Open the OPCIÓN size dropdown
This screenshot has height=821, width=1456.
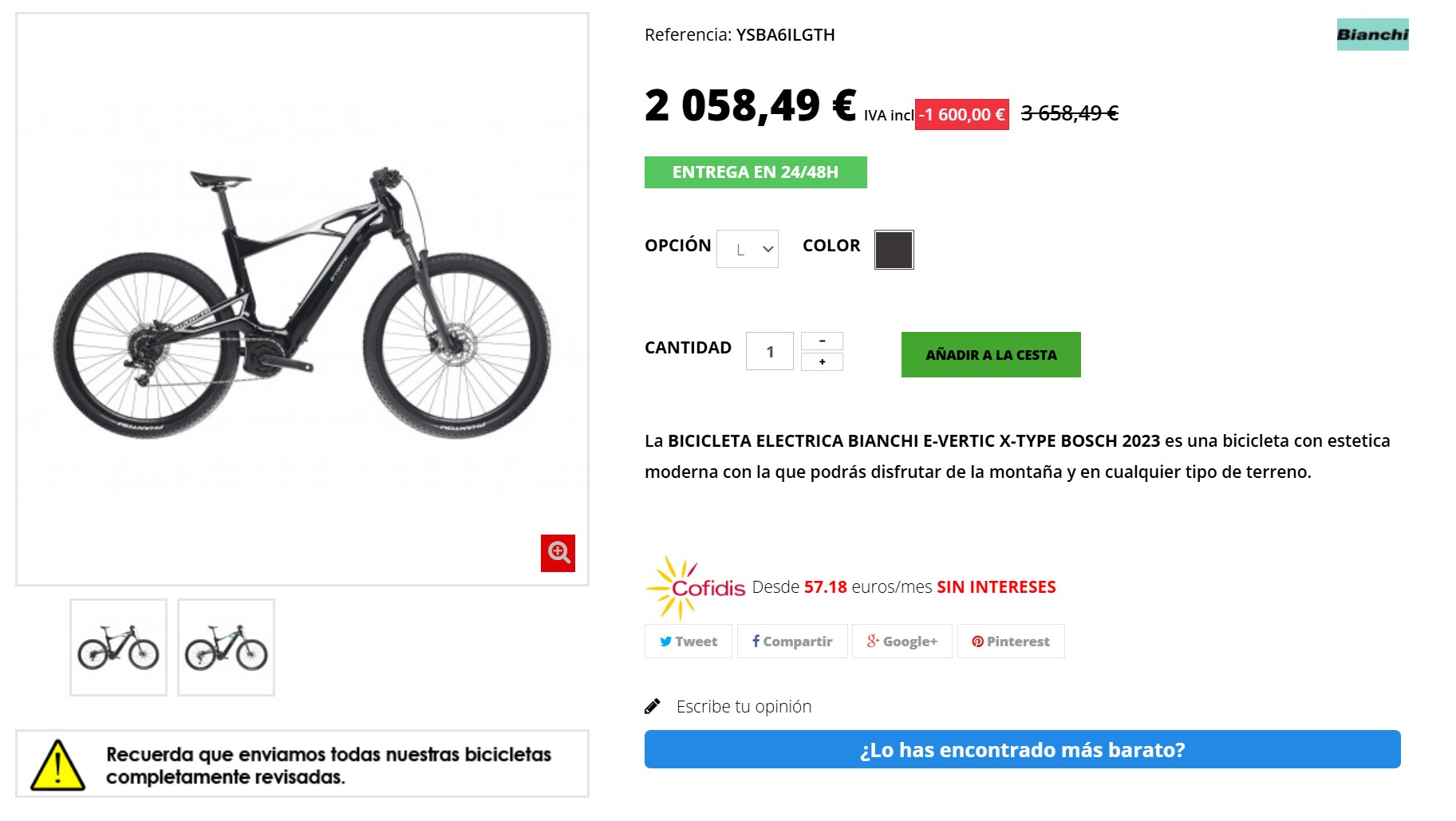click(748, 249)
